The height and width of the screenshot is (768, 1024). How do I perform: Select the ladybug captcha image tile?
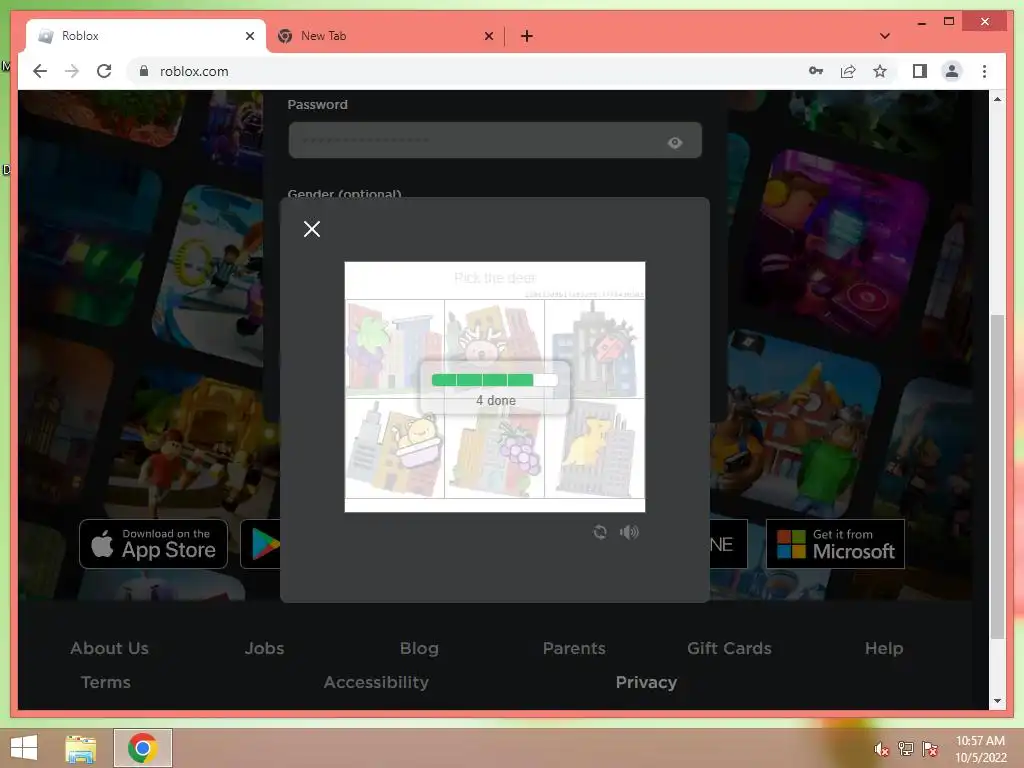tap(594, 349)
